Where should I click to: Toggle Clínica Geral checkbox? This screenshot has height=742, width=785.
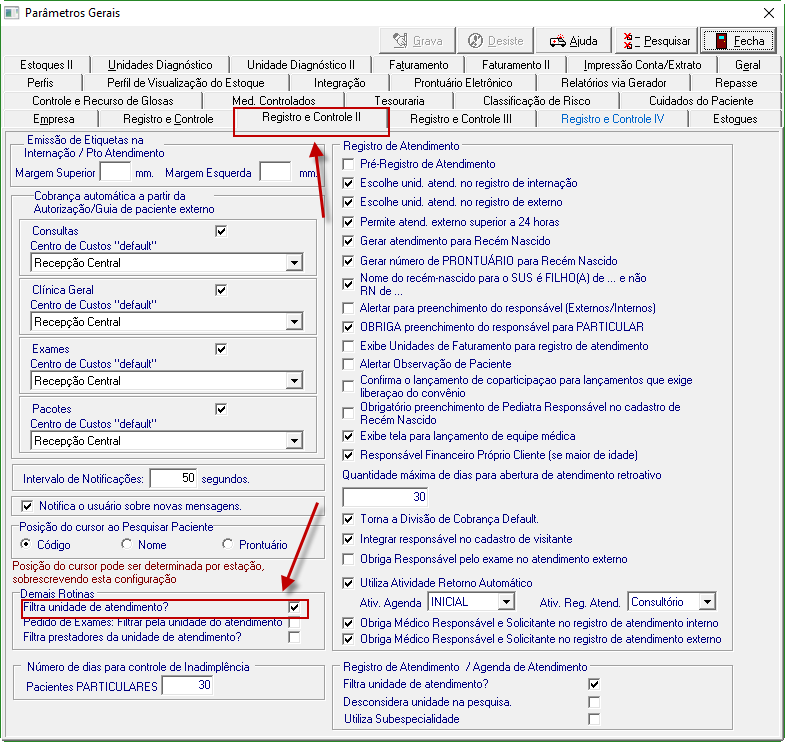pyautogui.click(x=221, y=290)
